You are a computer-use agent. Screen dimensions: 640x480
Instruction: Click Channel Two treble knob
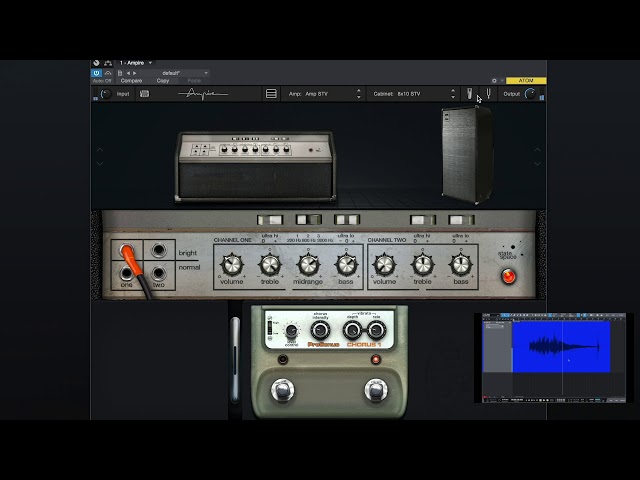pyautogui.click(x=423, y=265)
